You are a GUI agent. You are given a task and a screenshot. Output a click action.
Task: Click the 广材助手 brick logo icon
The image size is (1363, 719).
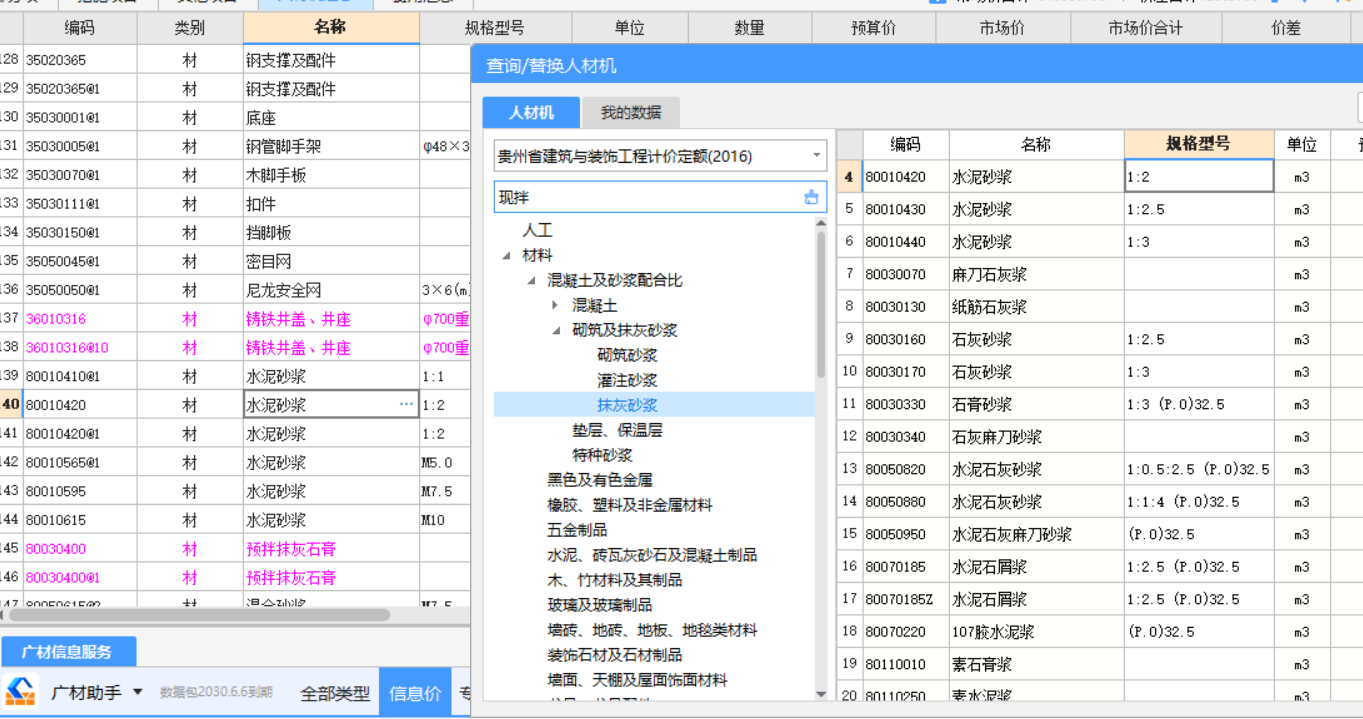pyautogui.click(x=20, y=692)
